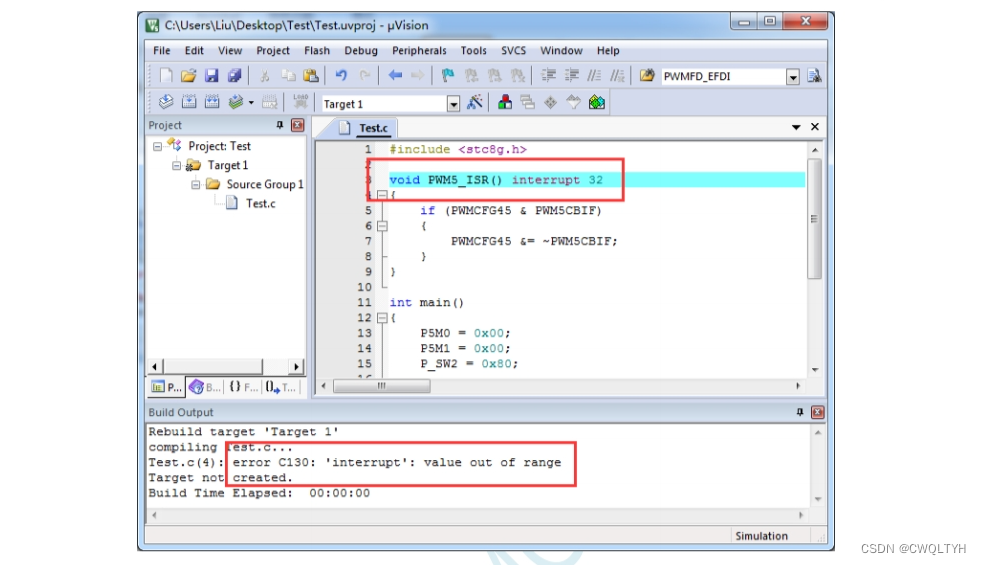The height and width of the screenshot is (565, 981).
Task: Indent the selected lines
Action: click(549, 76)
